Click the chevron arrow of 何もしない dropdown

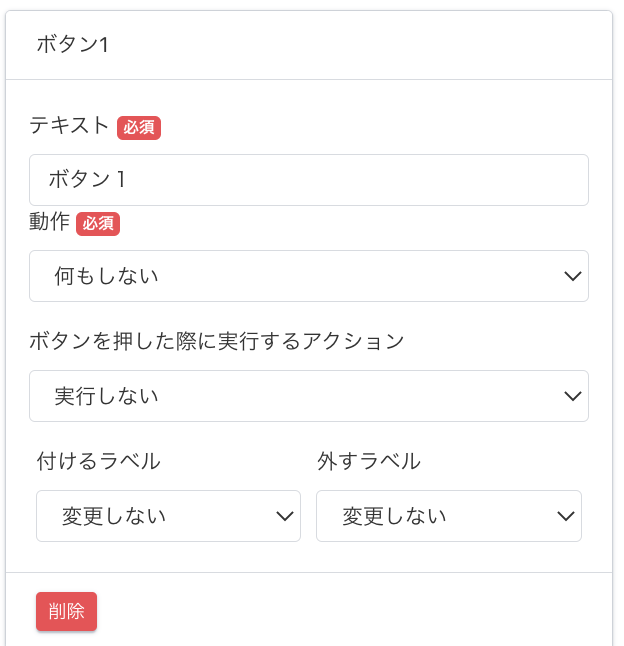point(573,276)
